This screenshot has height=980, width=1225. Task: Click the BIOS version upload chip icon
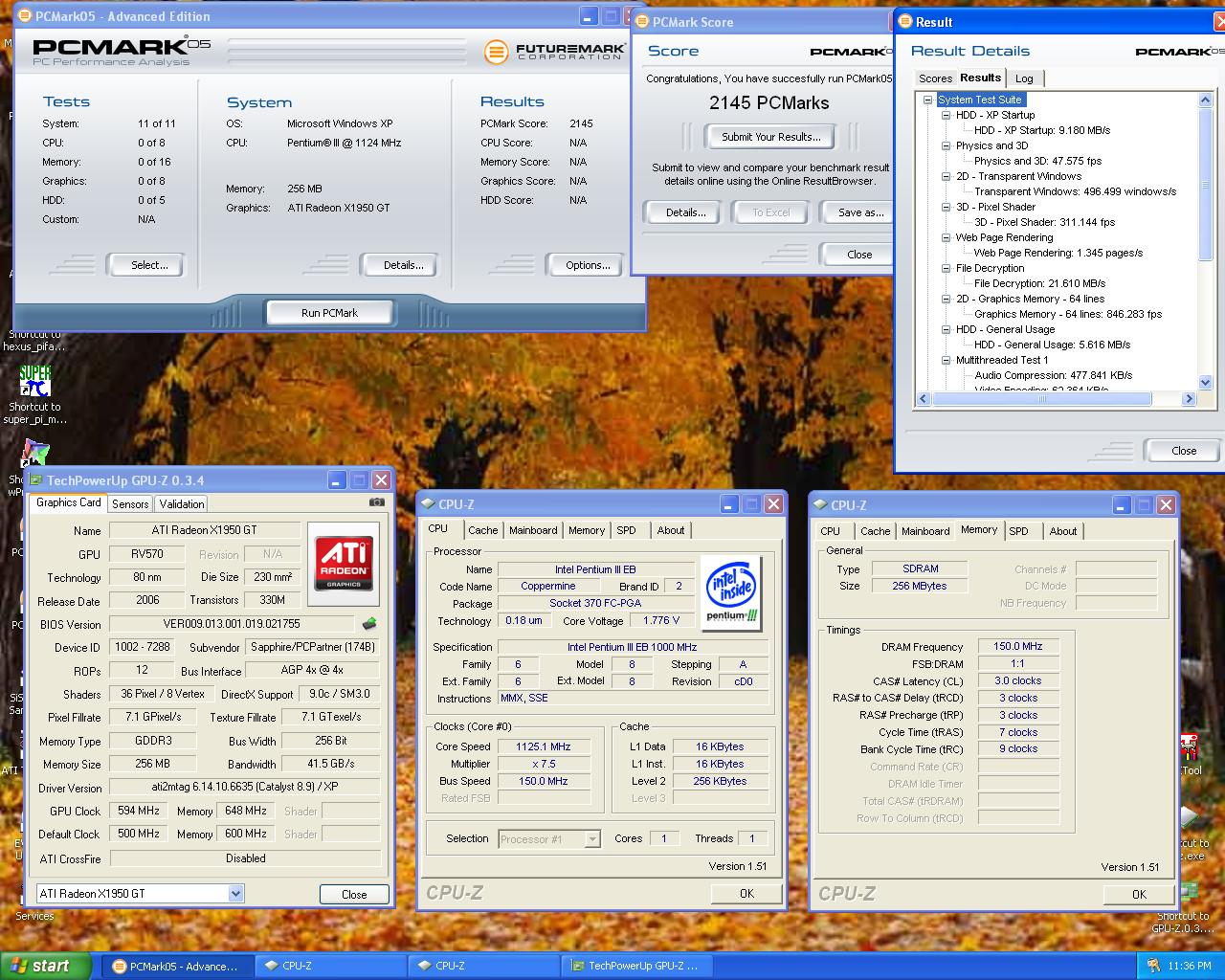point(368,624)
